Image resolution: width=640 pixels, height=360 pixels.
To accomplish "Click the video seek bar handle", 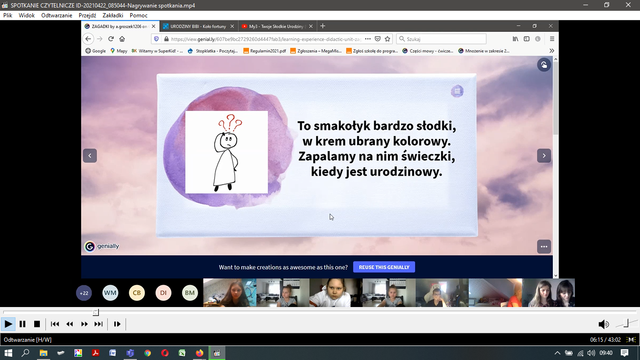I will click(x=96, y=312).
